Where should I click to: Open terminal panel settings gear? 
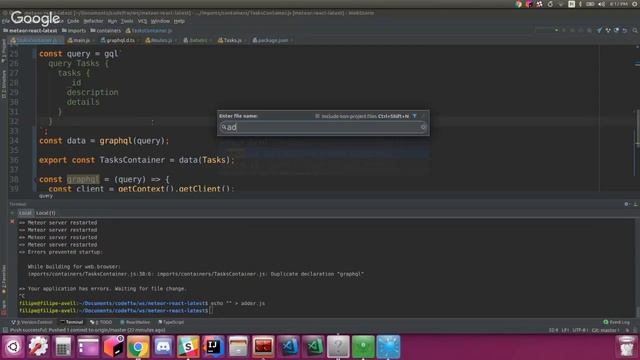pyautogui.click(x=627, y=204)
